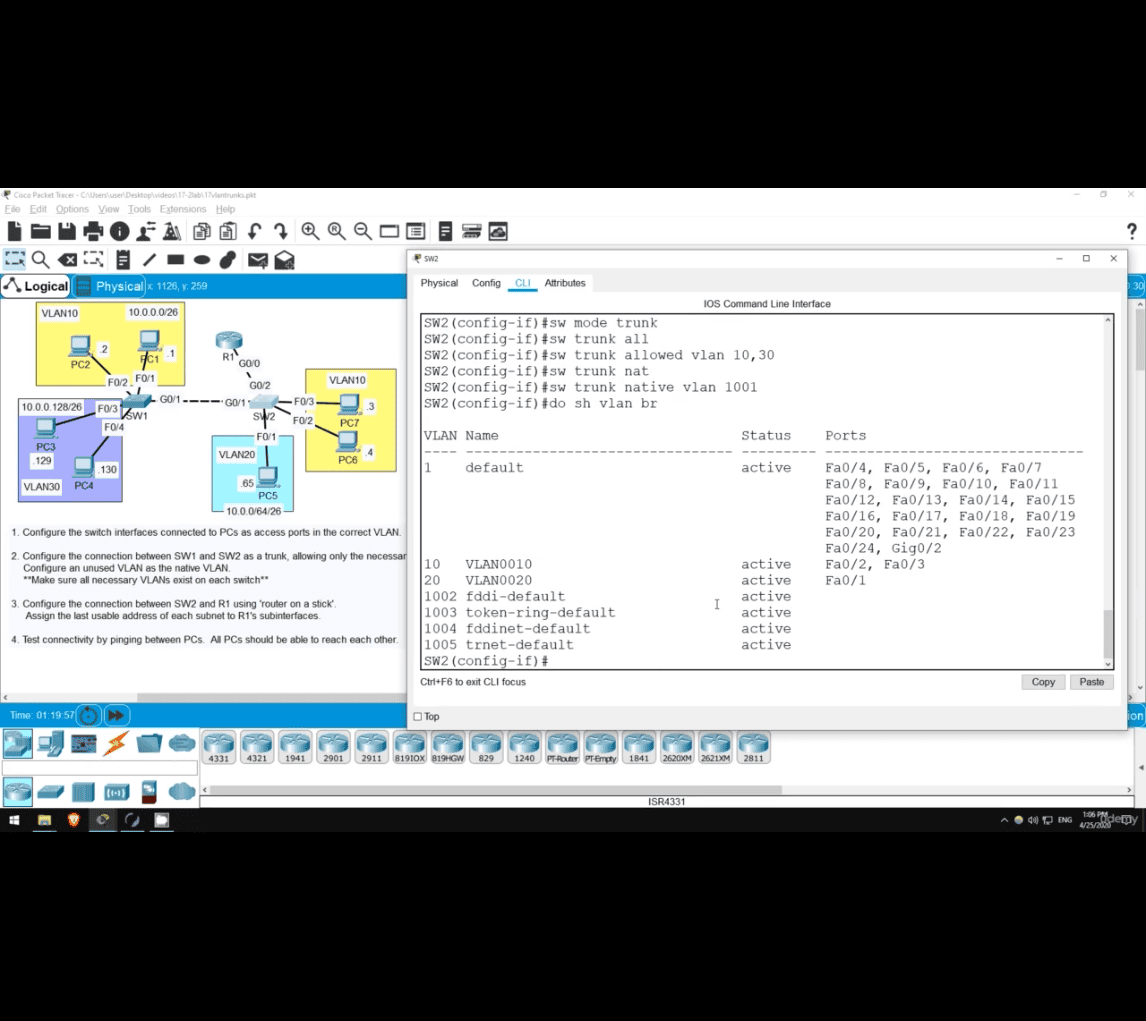Image resolution: width=1146 pixels, height=1021 pixels.
Task: Pick the 4331 router device
Action: (x=219, y=747)
